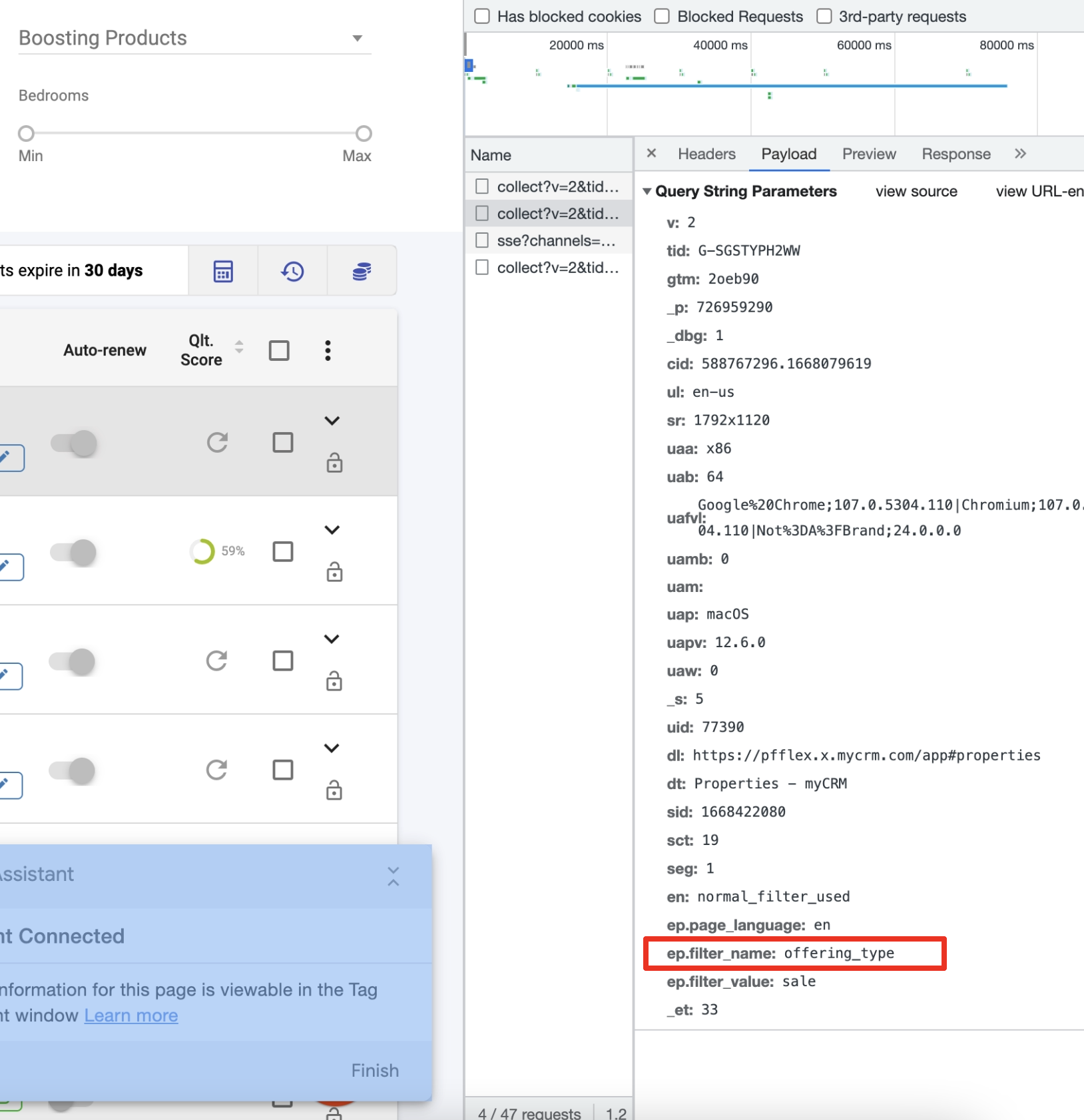The image size is (1084, 1120).
Task: Click dl pfflex URL parameter value
Action: [866, 755]
